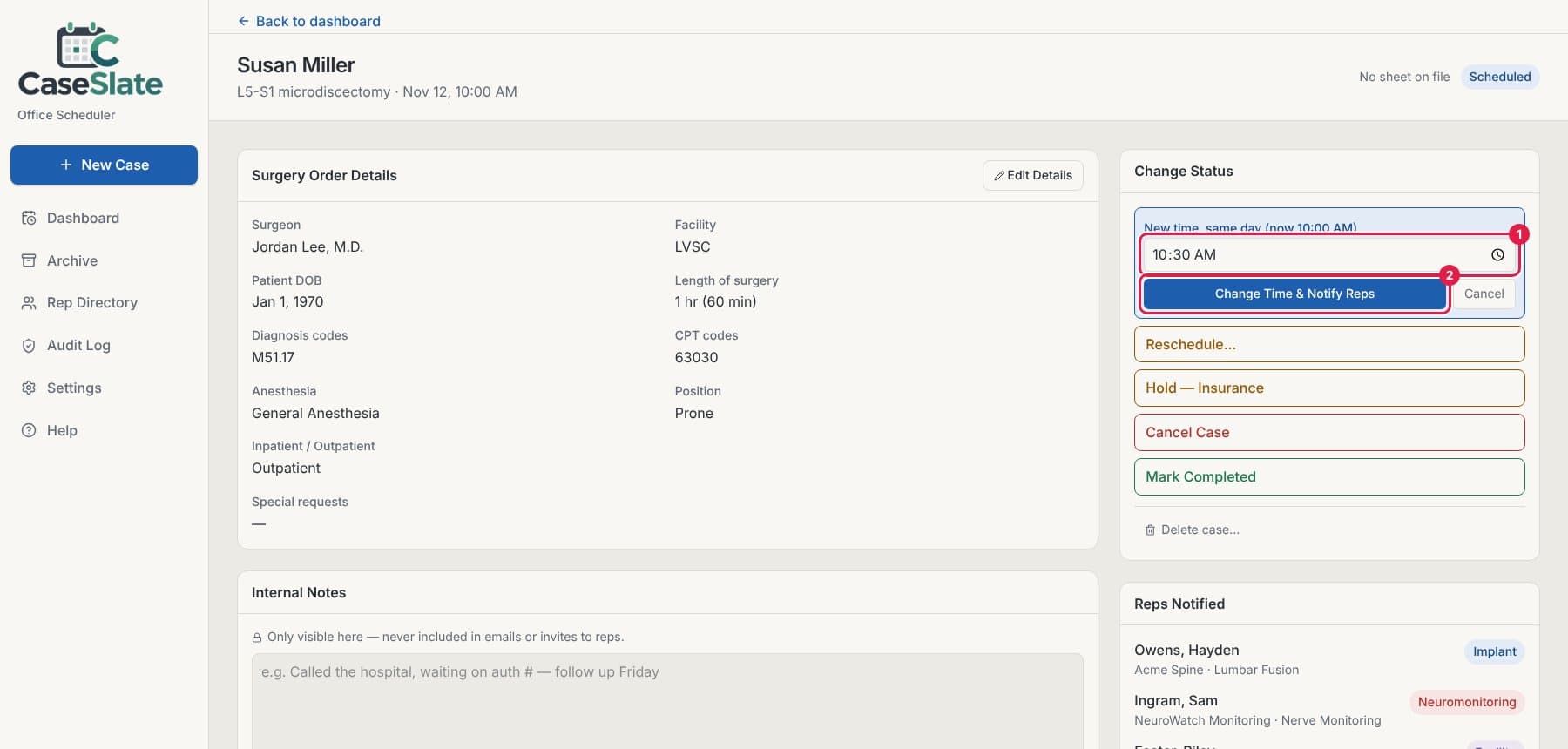1568x749 pixels.
Task: Open Rep Directory from the sidebar
Action: (92, 302)
